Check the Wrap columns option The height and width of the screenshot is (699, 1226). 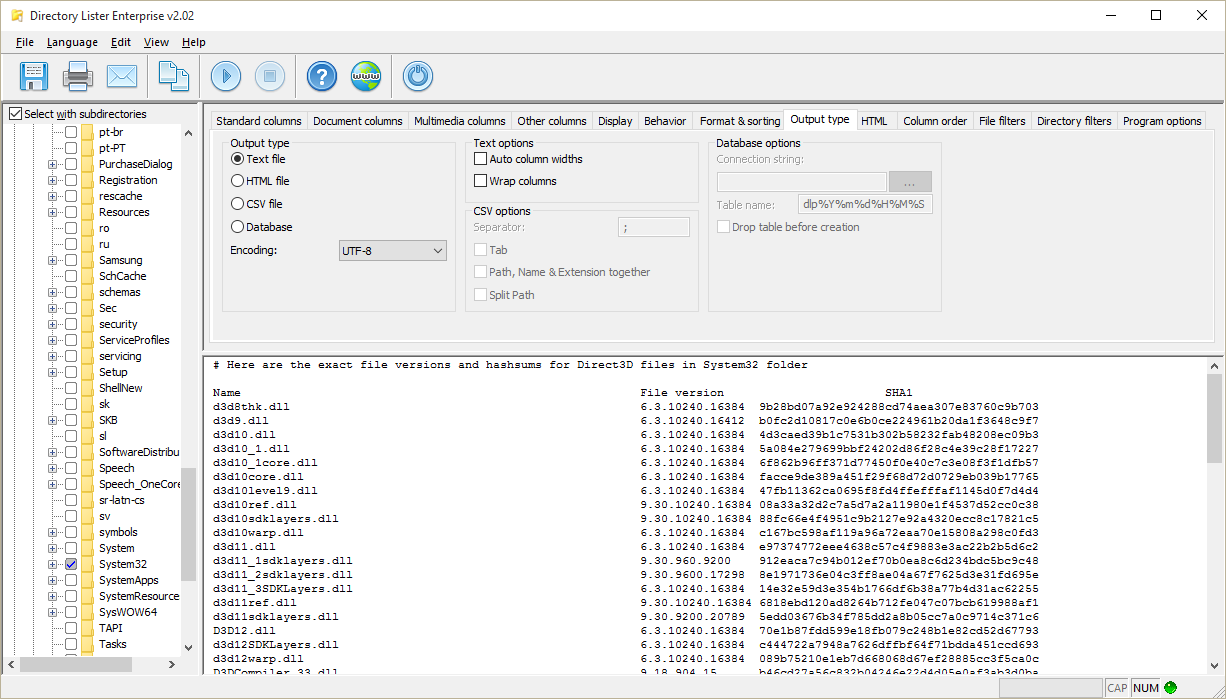point(481,181)
